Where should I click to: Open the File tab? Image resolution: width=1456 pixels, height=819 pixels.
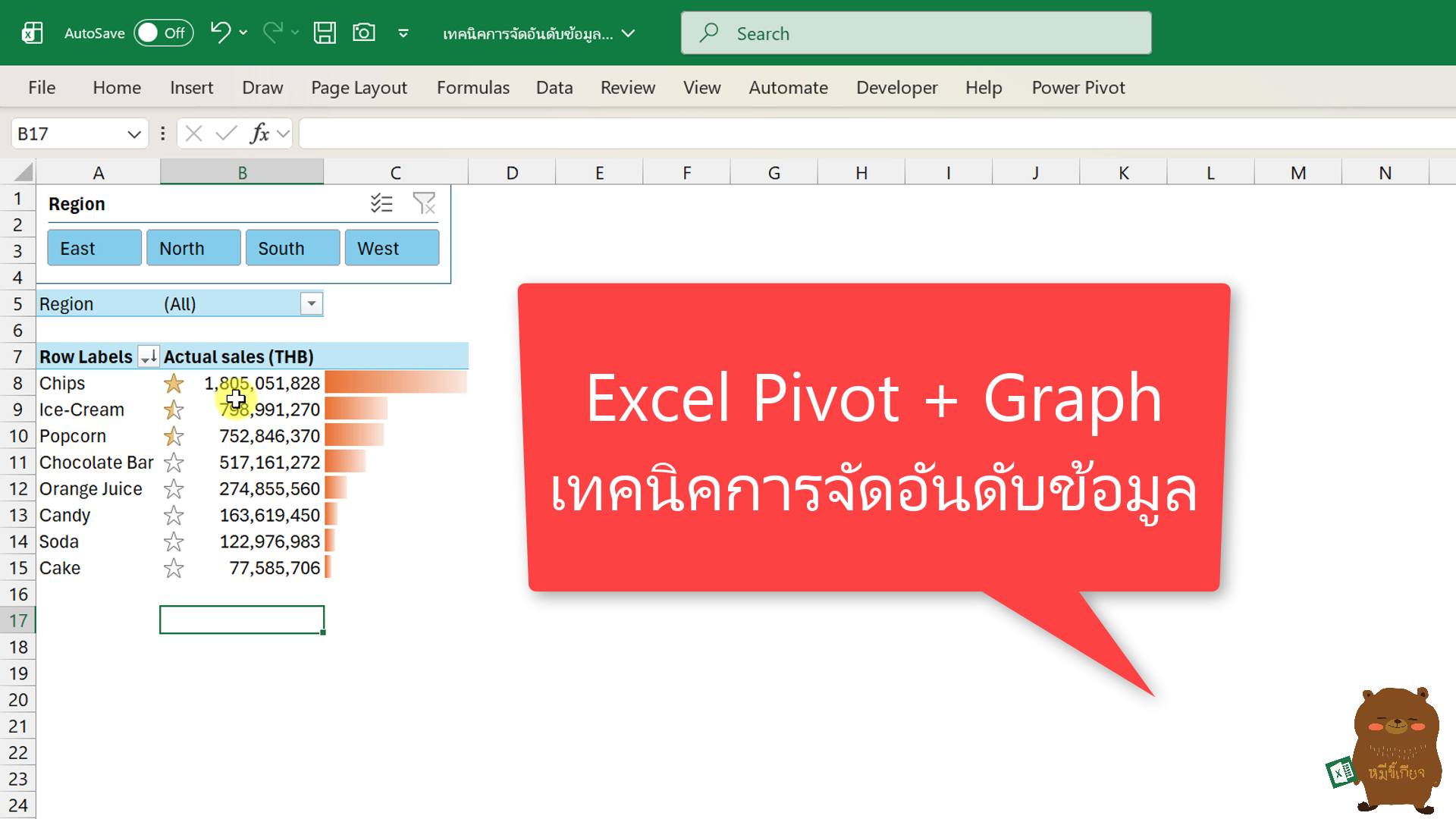[42, 88]
